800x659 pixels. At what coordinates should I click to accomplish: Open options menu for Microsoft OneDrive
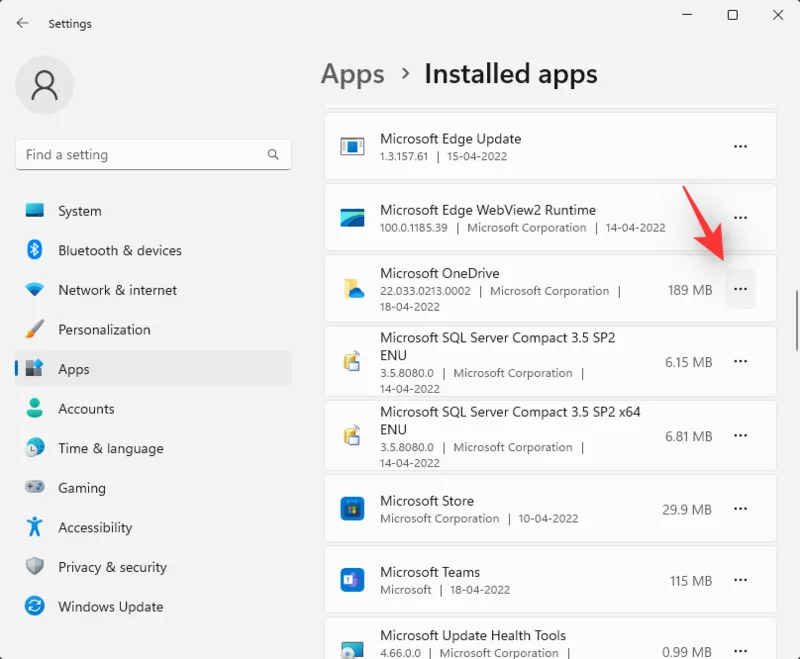(x=740, y=289)
